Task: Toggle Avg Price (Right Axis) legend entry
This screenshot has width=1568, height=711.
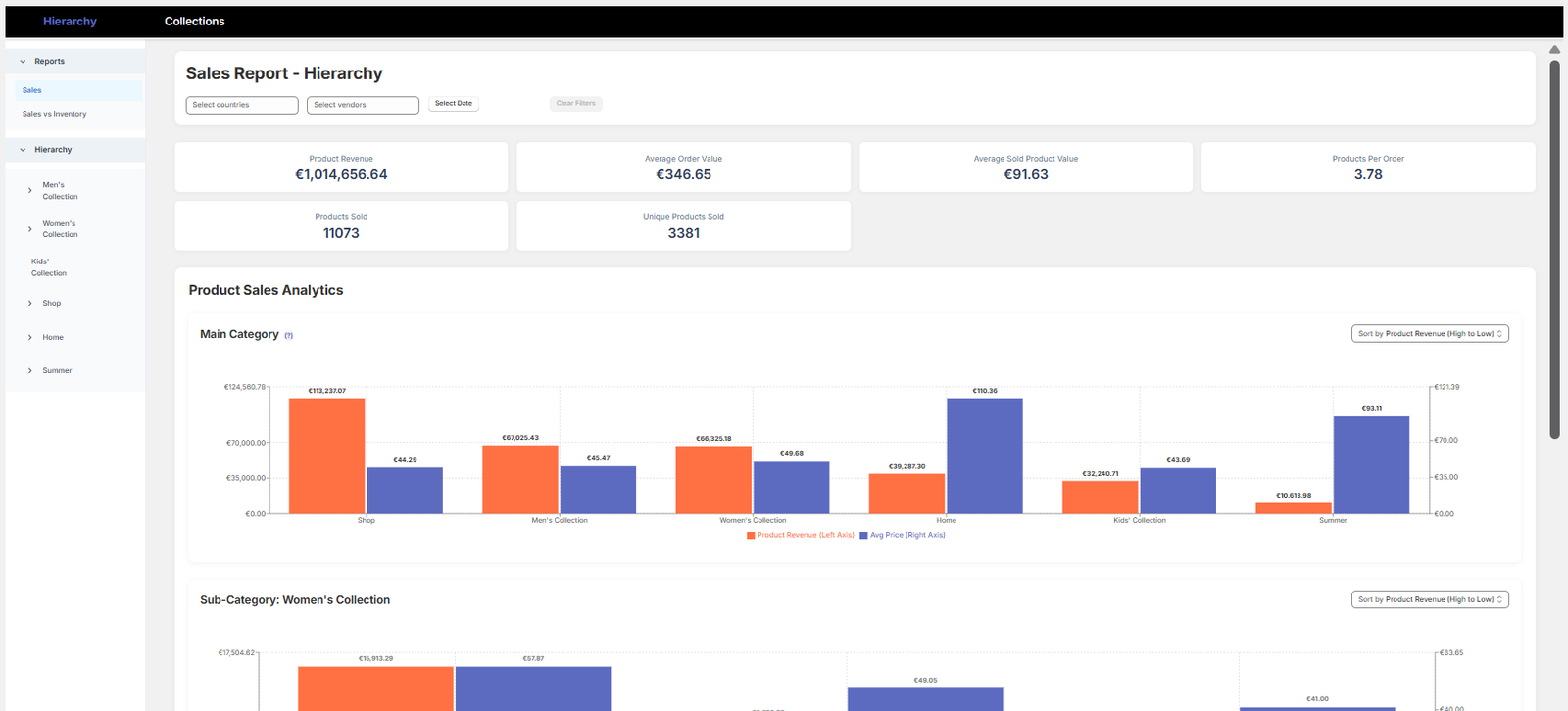Action: [x=903, y=535]
